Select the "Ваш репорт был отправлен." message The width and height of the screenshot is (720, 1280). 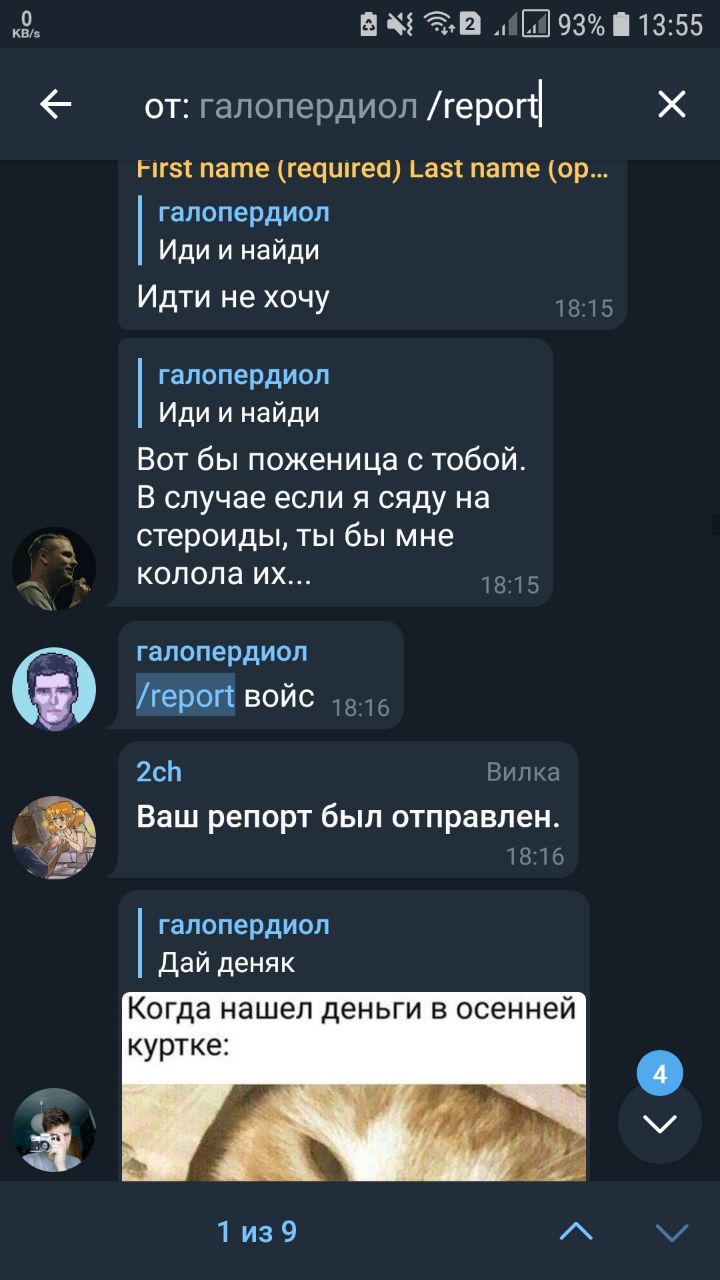coord(348,817)
